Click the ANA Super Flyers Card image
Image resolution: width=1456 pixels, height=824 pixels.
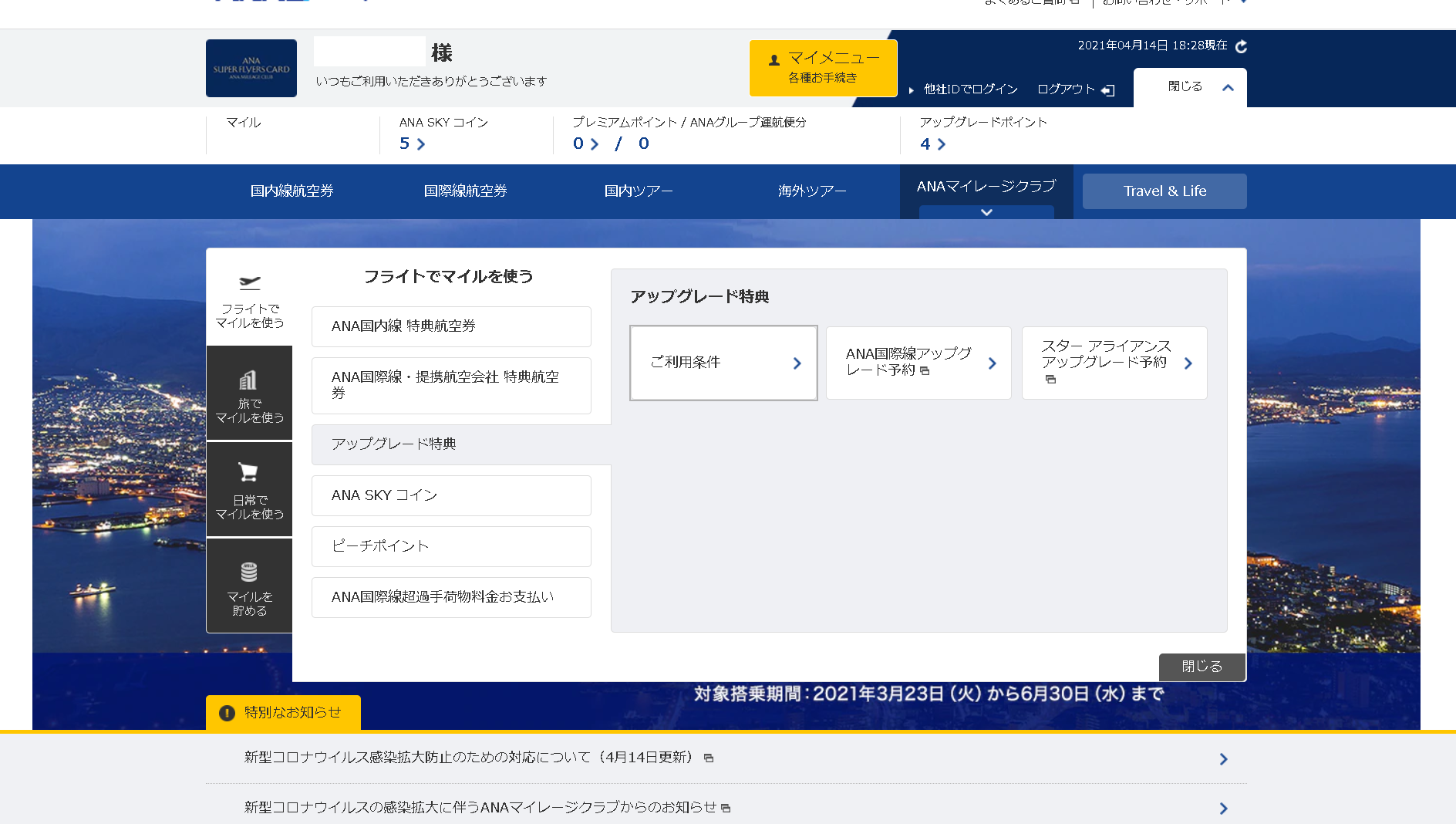pyautogui.click(x=251, y=69)
